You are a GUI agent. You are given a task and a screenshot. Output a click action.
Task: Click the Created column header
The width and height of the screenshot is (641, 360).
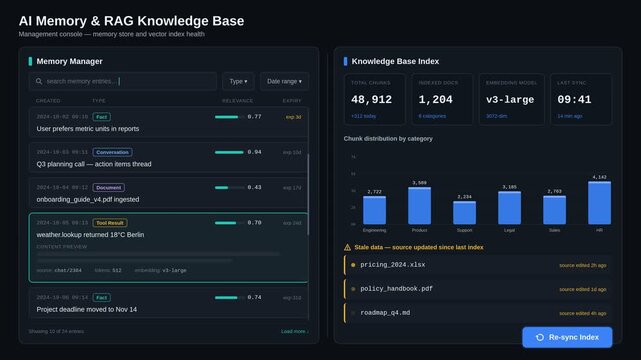[48, 101]
